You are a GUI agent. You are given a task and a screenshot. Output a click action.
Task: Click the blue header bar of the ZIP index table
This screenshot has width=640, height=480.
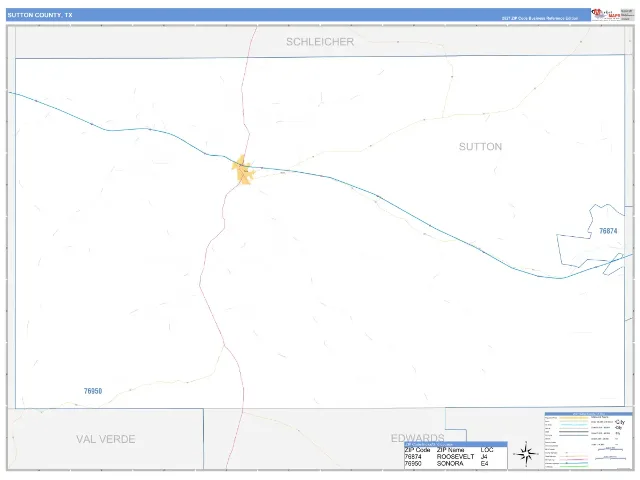coord(456,444)
